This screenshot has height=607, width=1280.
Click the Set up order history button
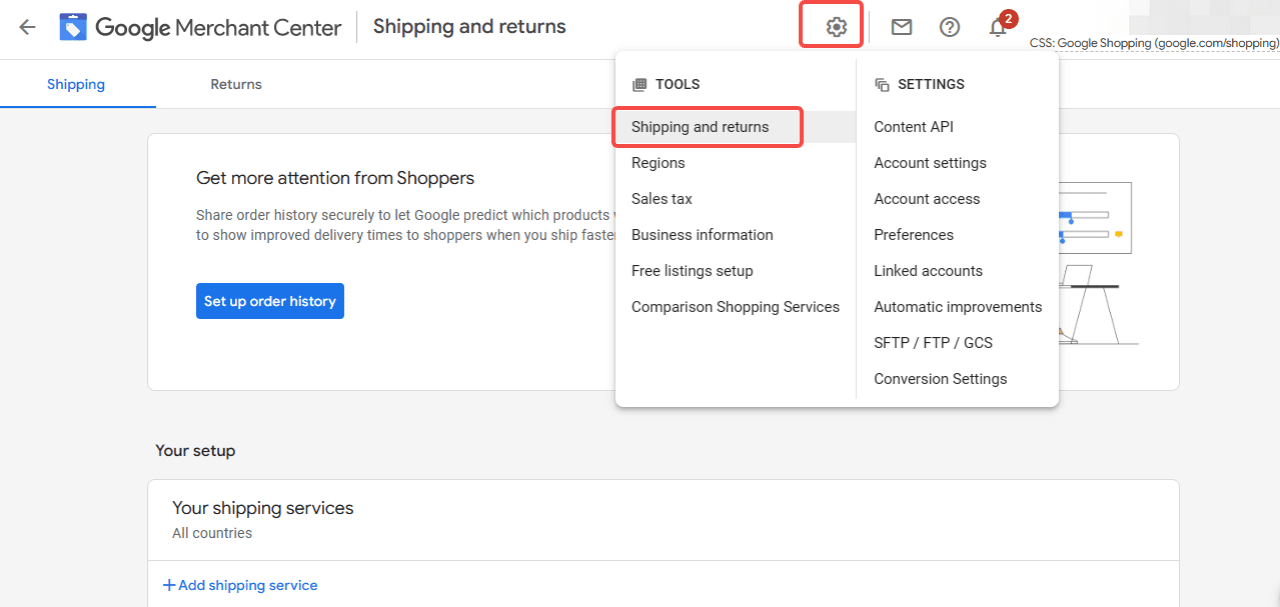coord(270,301)
